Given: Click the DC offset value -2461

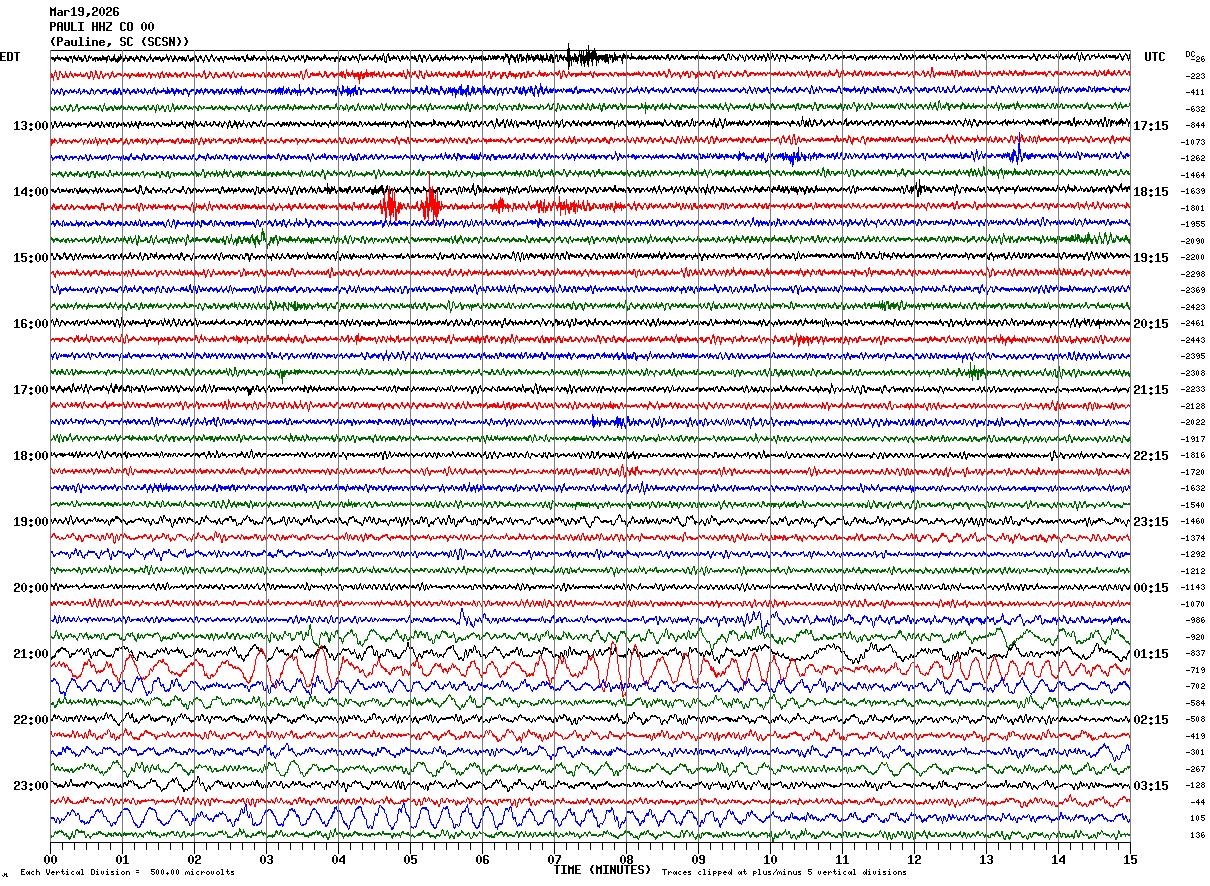Looking at the screenshot, I should click(x=1194, y=324).
